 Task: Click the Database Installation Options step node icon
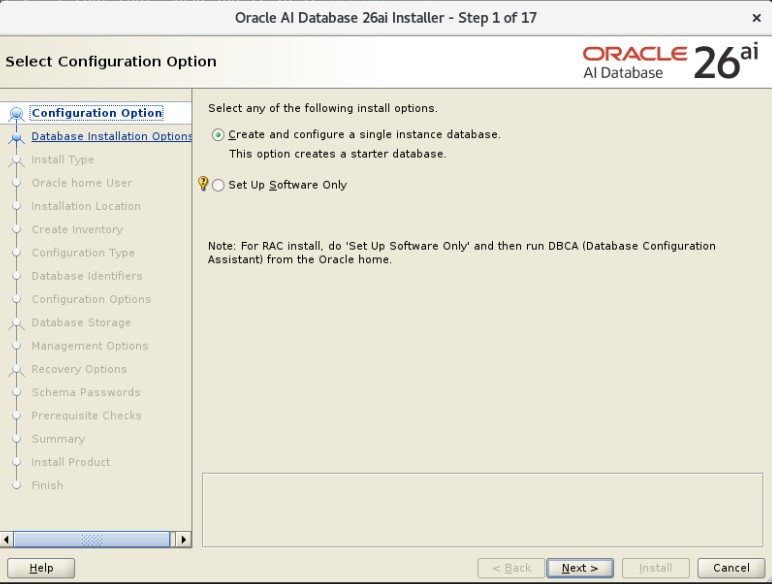[x=16, y=137]
